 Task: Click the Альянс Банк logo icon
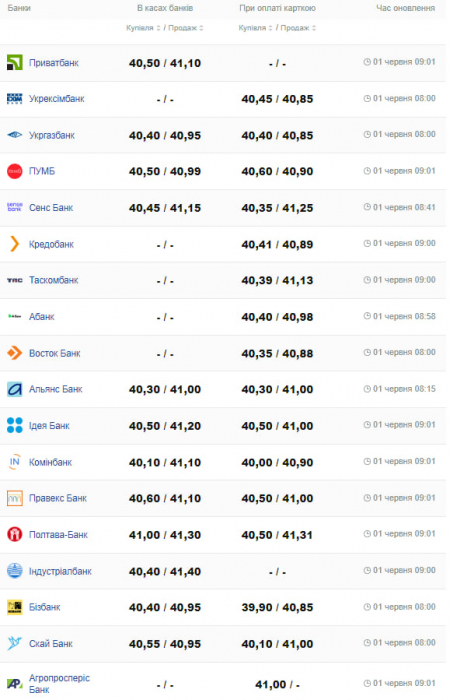pos(14,389)
